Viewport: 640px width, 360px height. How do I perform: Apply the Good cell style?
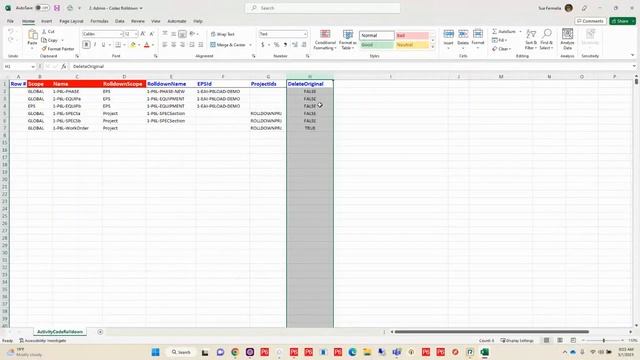pyautogui.click(x=377, y=45)
